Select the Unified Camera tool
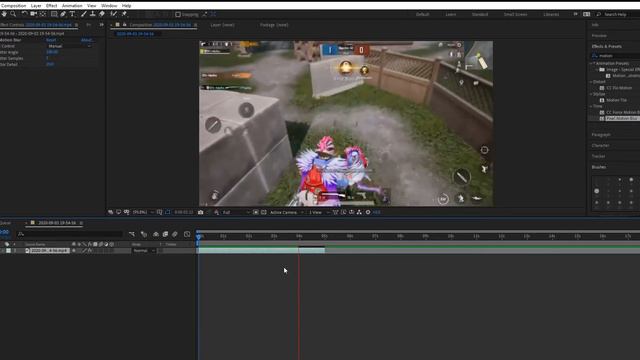Image resolution: width=640 pixels, height=360 pixels. pyautogui.click(x=33, y=14)
